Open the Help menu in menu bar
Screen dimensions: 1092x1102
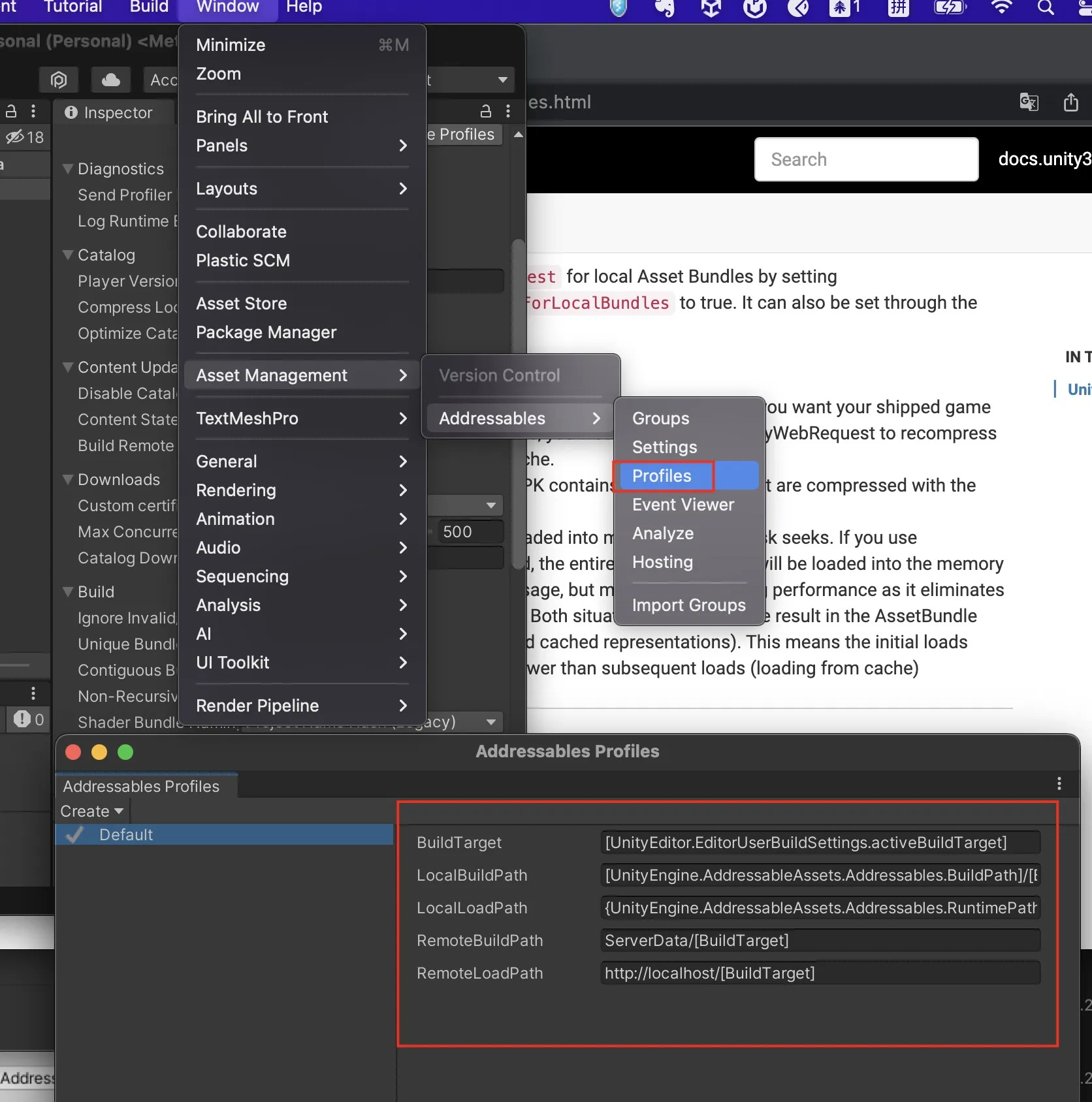point(304,8)
